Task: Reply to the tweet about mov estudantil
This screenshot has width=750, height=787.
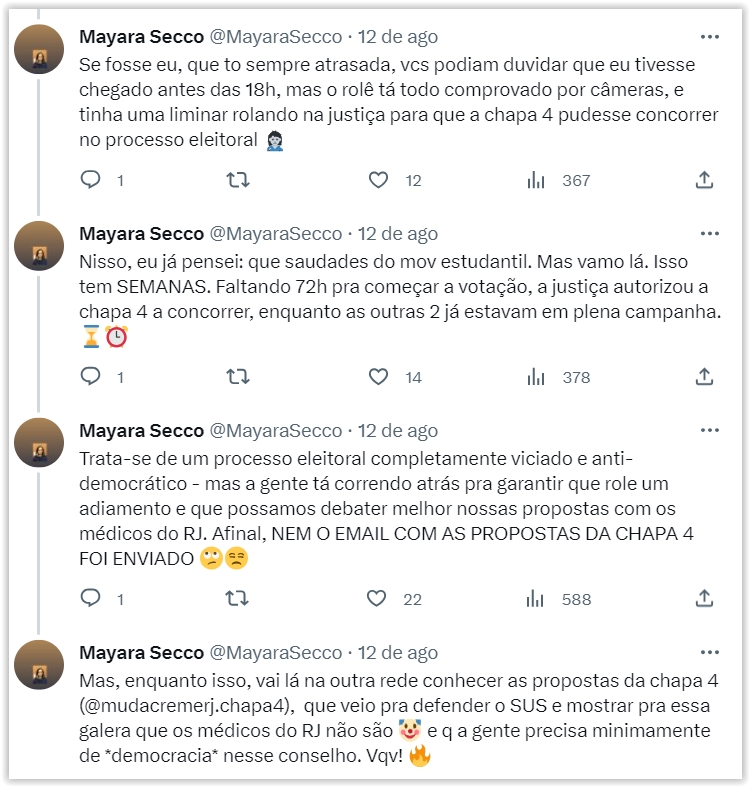Action: [x=91, y=377]
